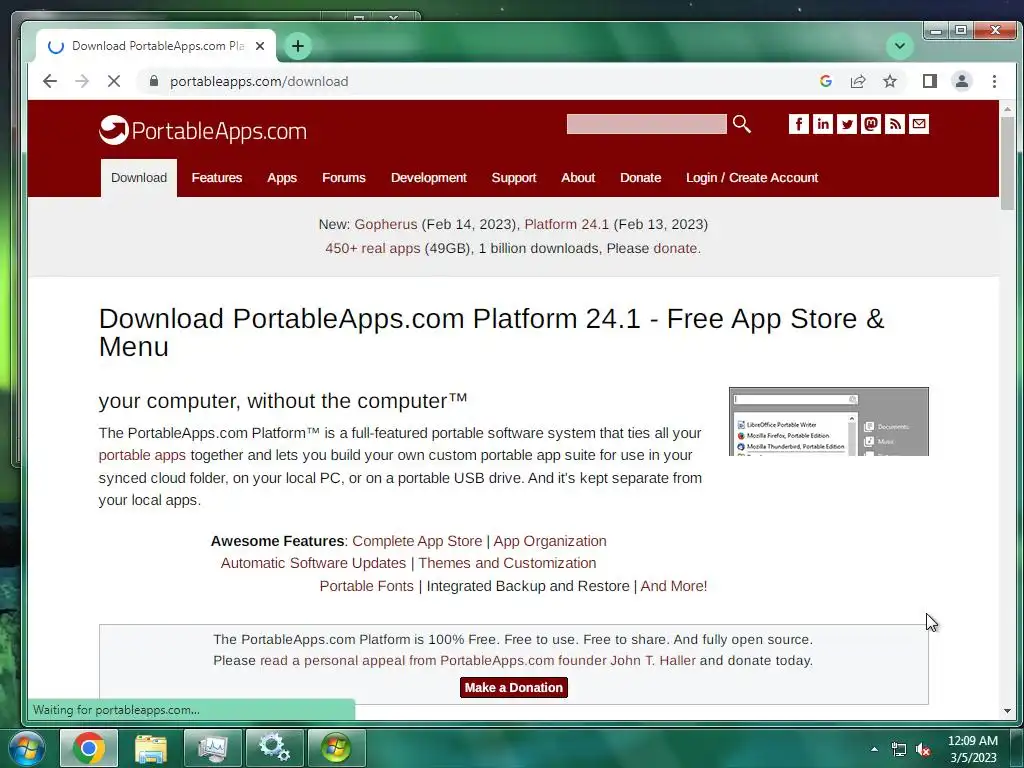Open the Donate nav item
This screenshot has height=768, width=1024.
pos(640,178)
